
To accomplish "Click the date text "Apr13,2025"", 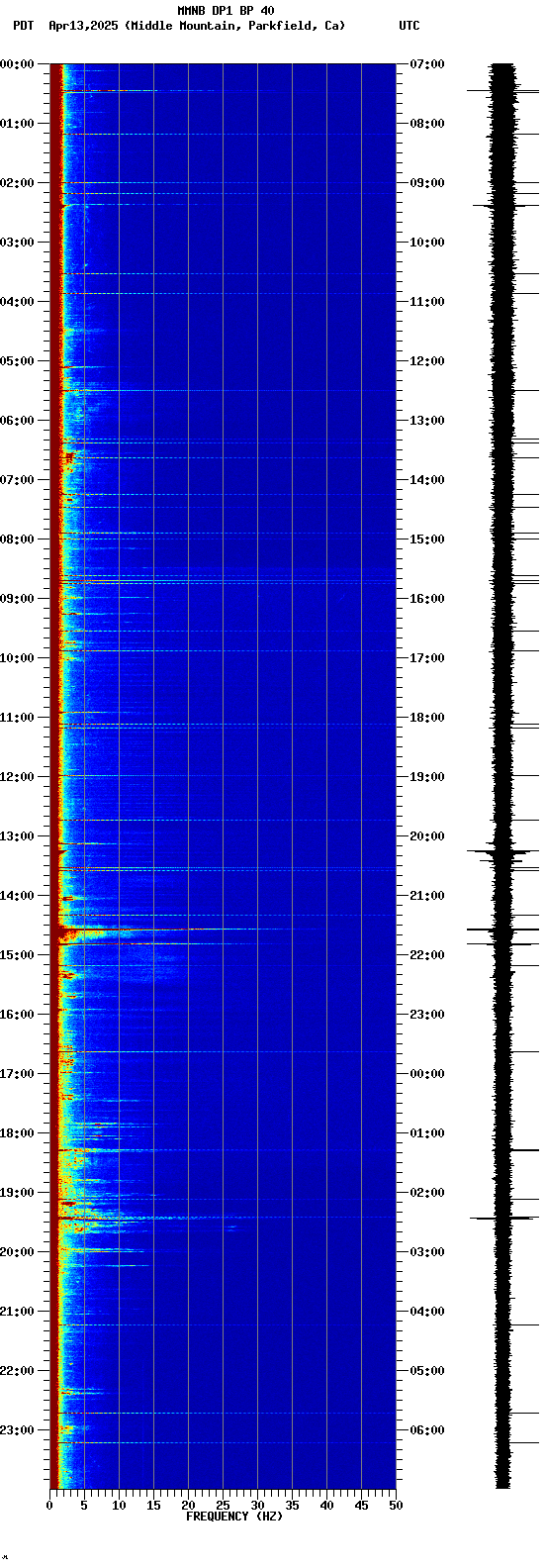I will pyautogui.click(x=84, y=26).
